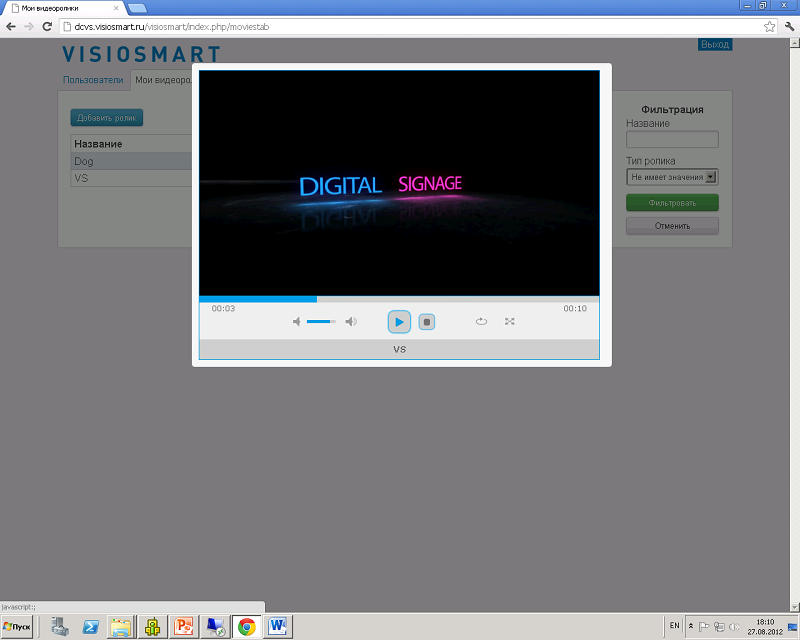The height and width of the screenshot is (640, 800).
Task: Launch PowerShell from the taskbar
Action: (x=90, y=627)
